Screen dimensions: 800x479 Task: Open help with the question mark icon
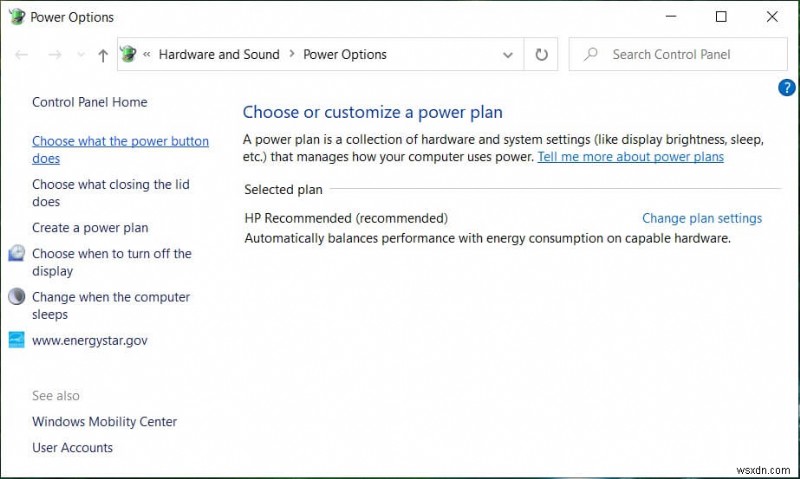(x=786, y=88)
